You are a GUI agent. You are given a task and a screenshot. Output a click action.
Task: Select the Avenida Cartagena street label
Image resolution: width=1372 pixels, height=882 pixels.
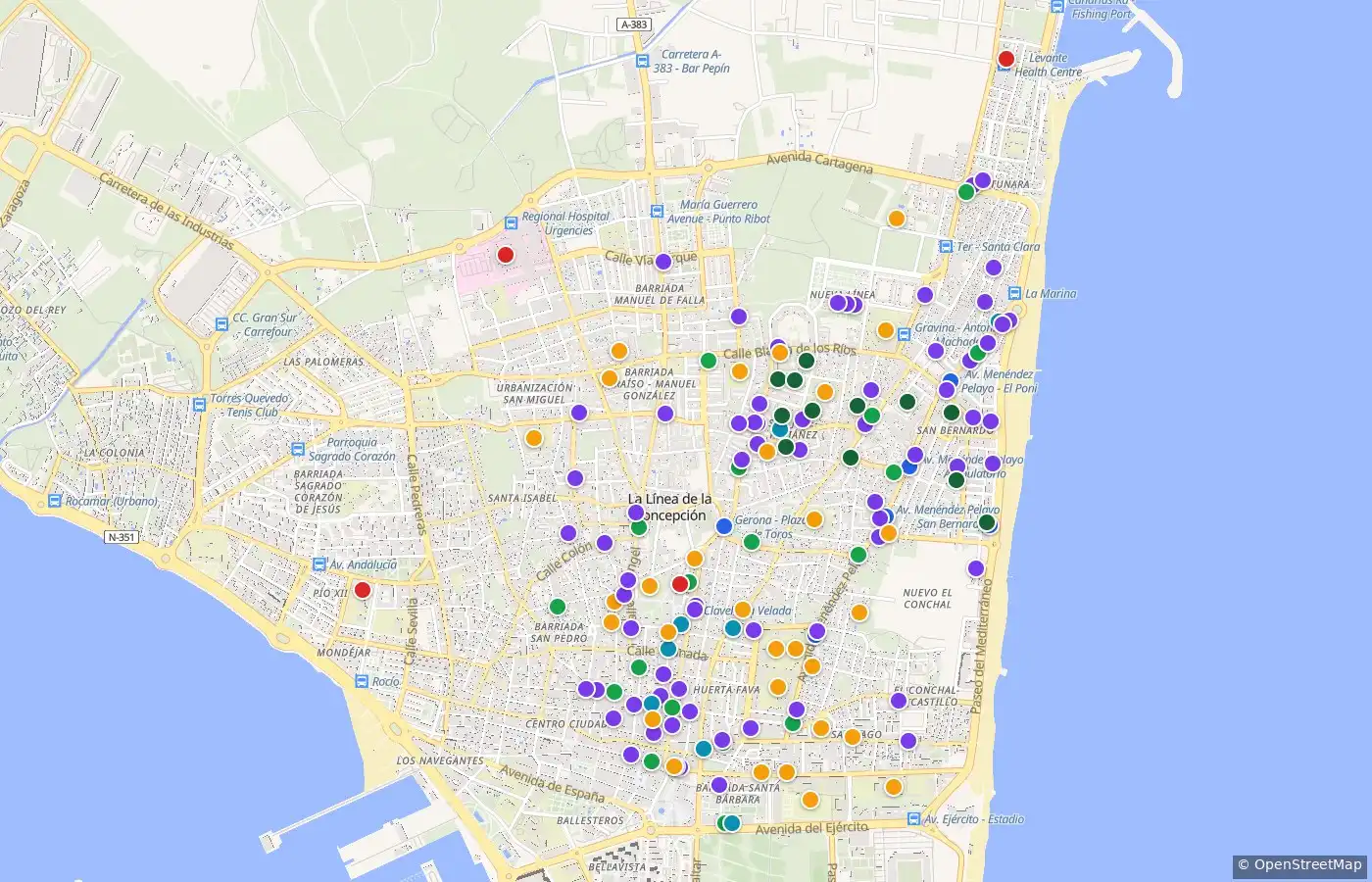(819, 163)
